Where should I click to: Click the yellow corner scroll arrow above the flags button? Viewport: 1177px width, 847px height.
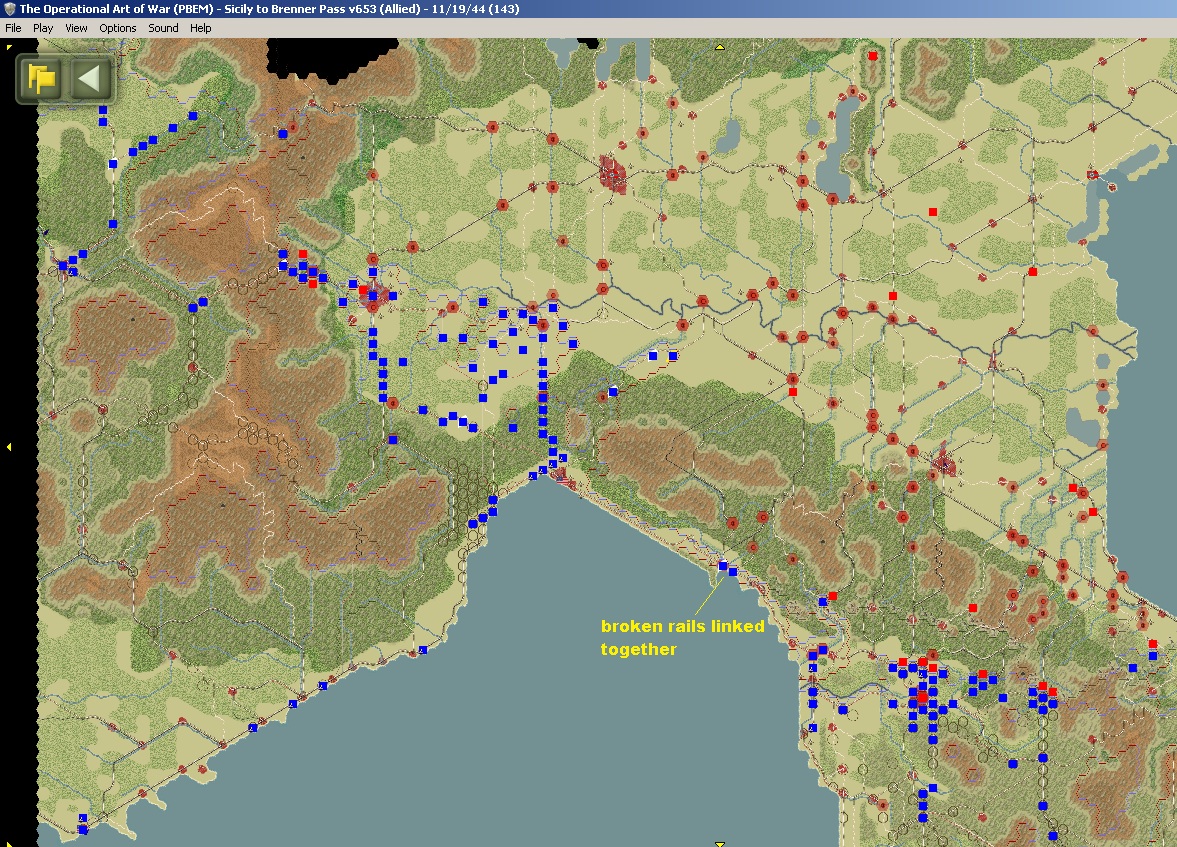9,47
